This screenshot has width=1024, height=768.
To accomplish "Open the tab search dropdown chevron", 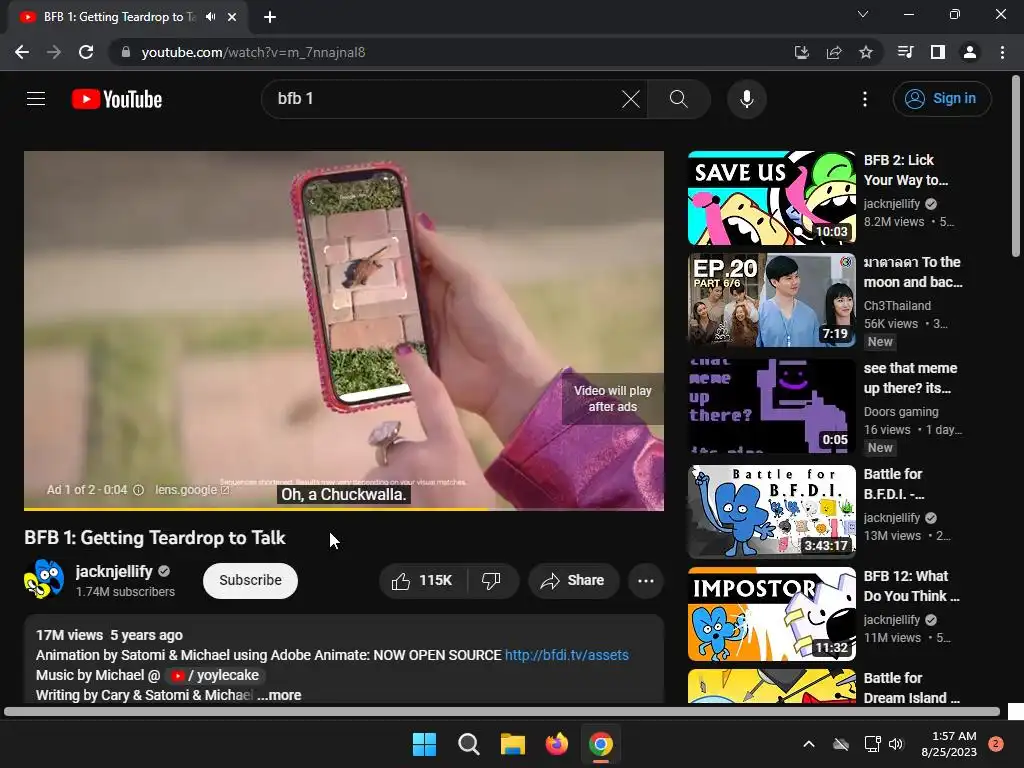I will point(863,14).
